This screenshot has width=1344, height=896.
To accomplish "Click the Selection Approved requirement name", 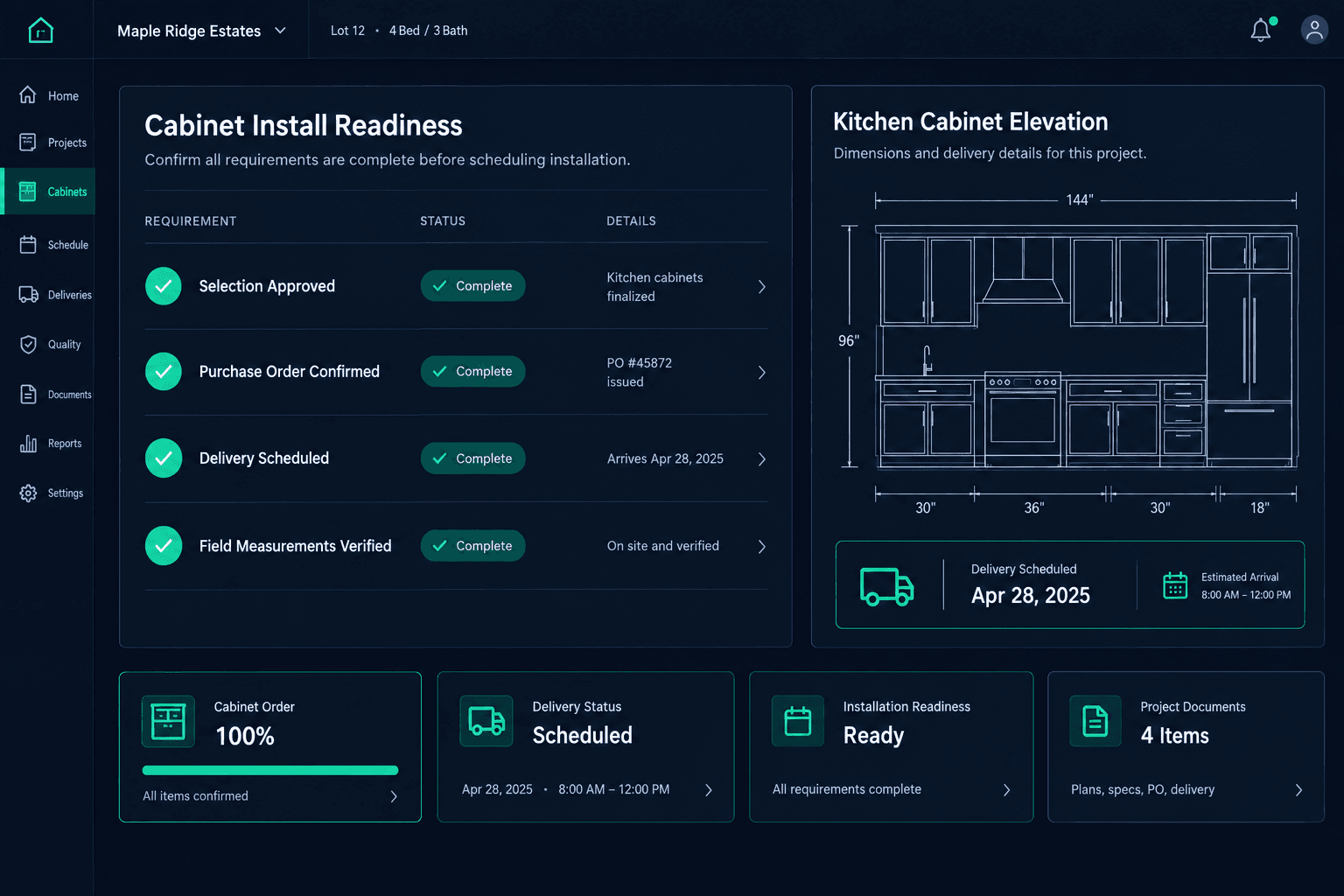I will pyautogui.click(x=267, y=286).
